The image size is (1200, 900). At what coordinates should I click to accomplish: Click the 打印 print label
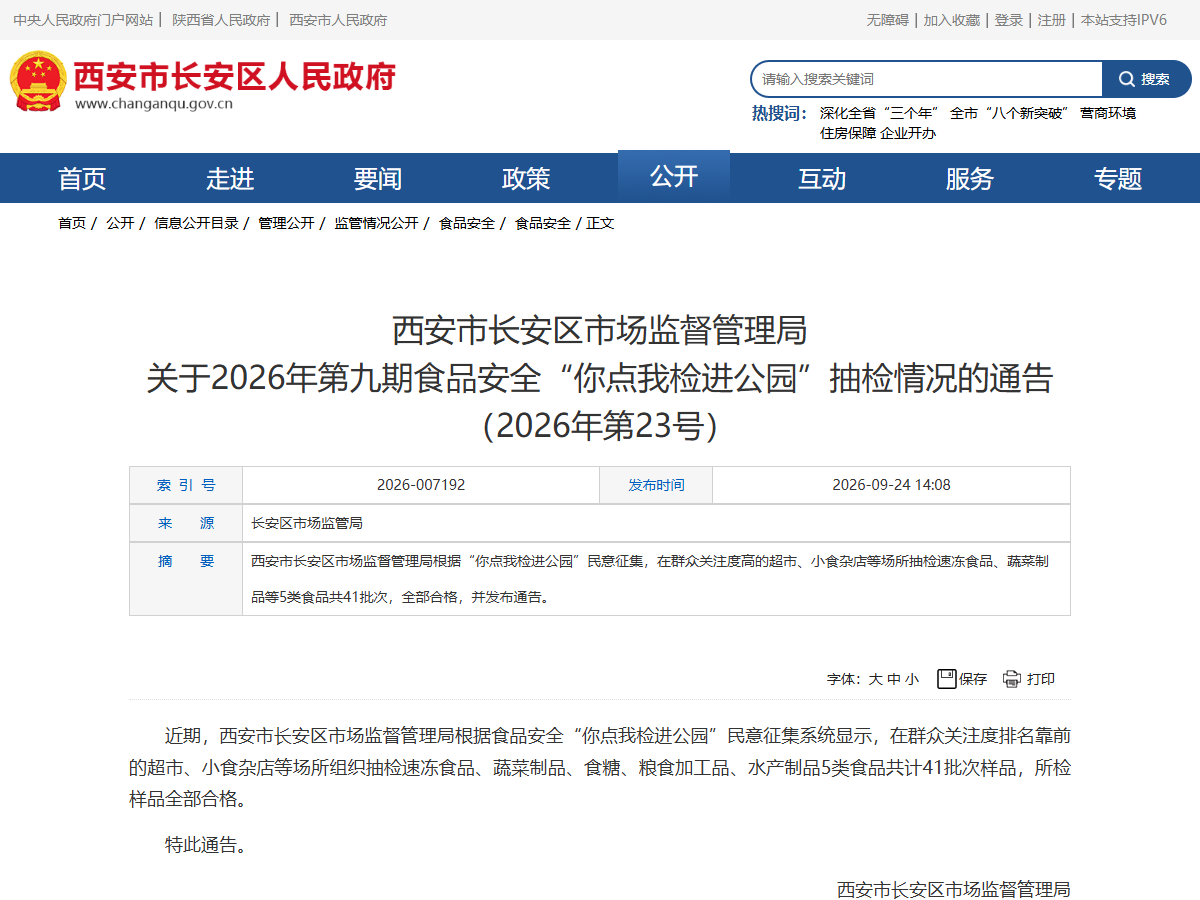click(1041, 679)
